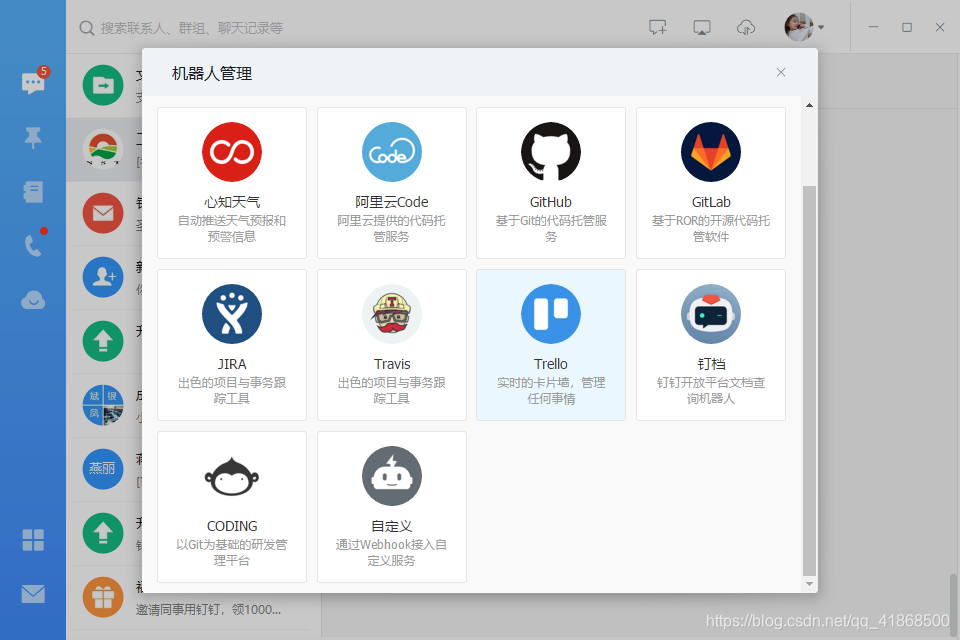Viewport: 960px width, 640px height.
Task: Click the 自动推送天气预报和预警信息 description
Action: pyautogui.click(x=232, y=228)
